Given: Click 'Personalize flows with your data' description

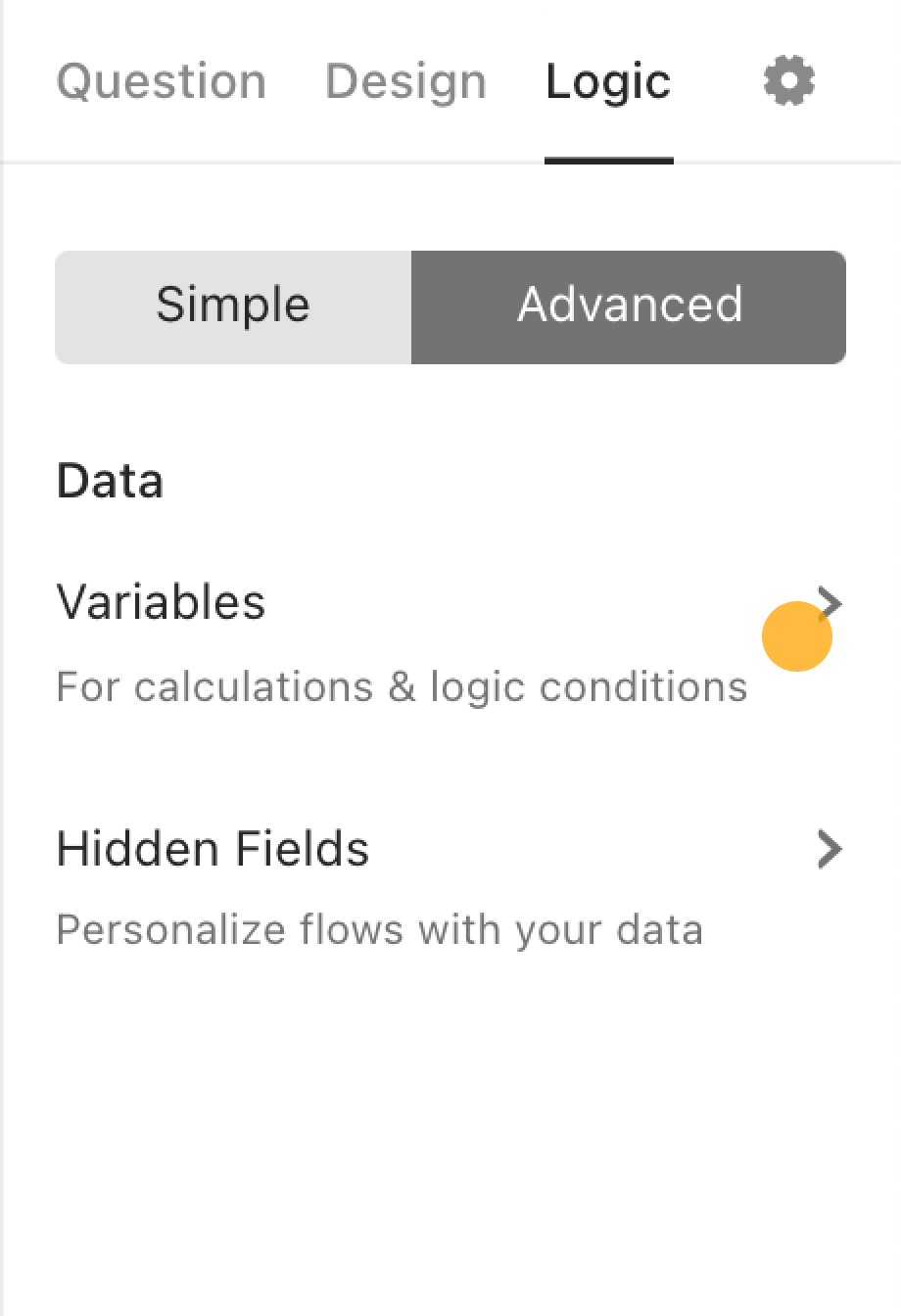Looking at the screenshot, I should 379,929.
